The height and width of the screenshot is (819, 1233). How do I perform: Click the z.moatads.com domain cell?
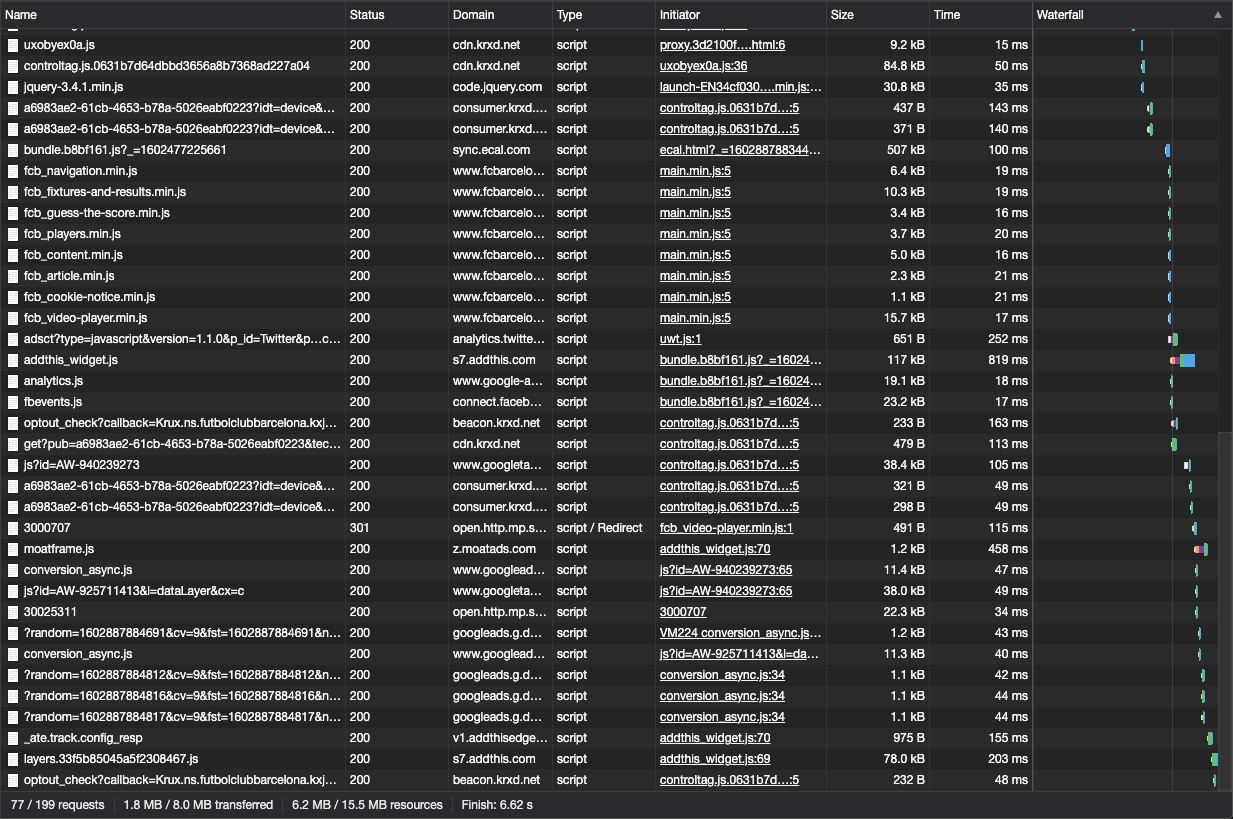coord(500,549)
